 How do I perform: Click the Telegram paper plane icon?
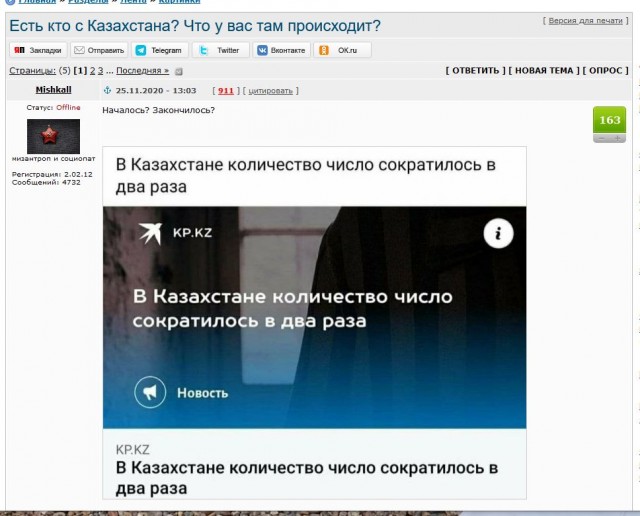click(141, 50)
